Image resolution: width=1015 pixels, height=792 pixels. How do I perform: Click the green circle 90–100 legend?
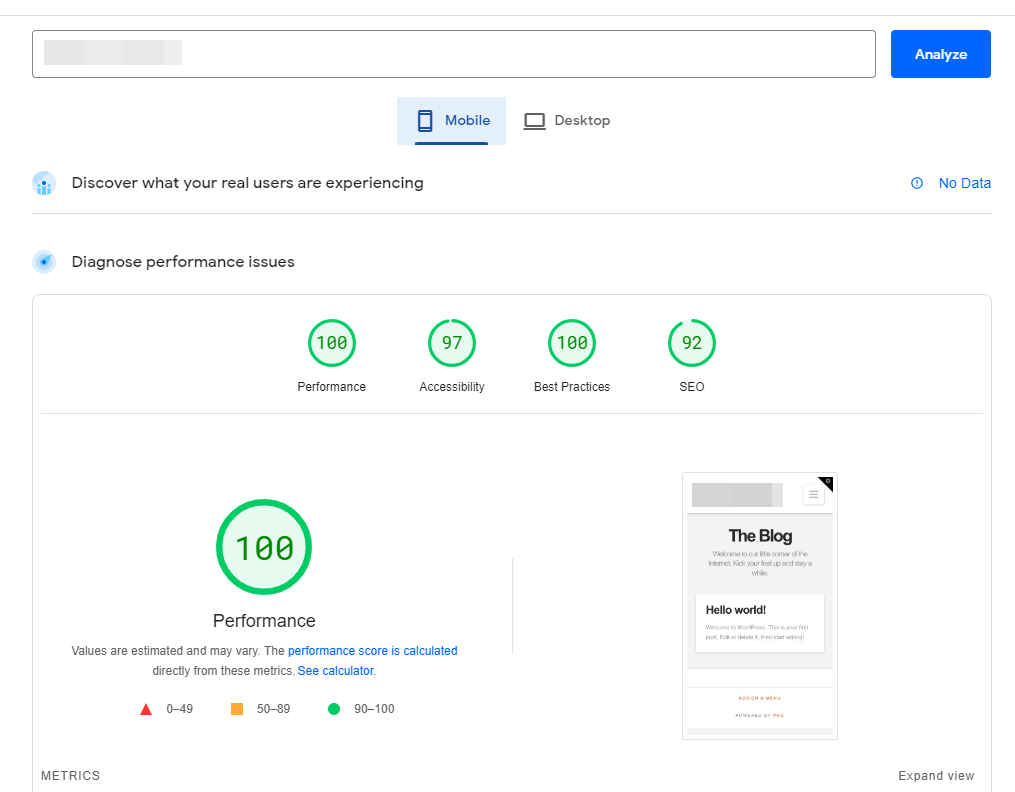tap(334, 709)
